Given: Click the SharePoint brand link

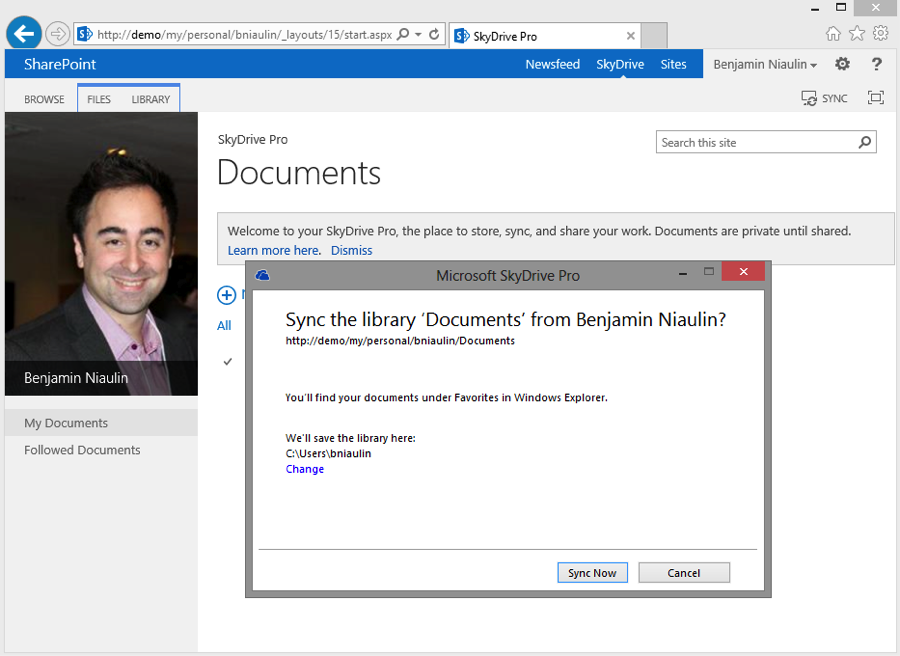Looking at the screenshot, I should tap(60, 64).
